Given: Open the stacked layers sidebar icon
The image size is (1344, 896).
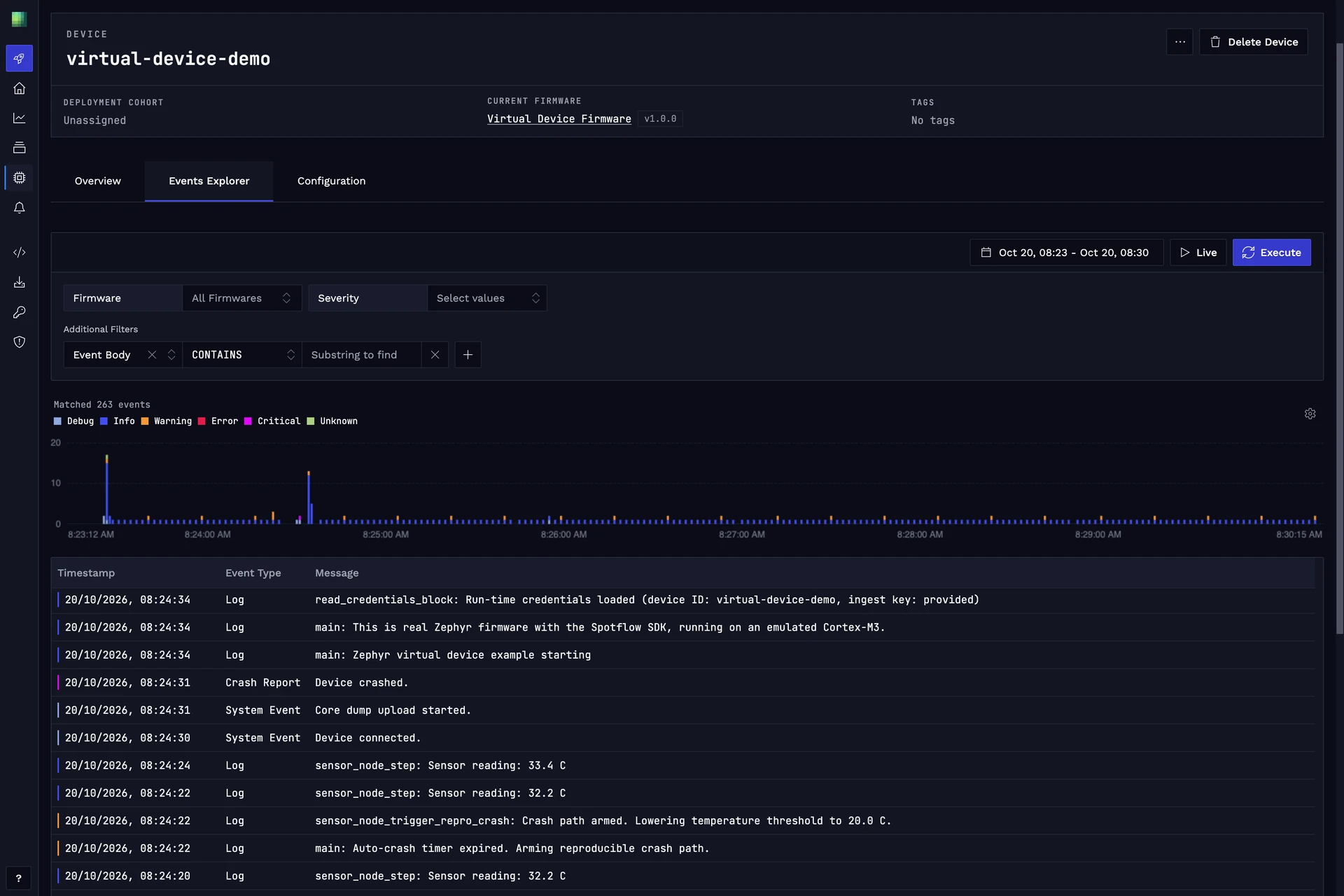Looking at the screenshot, I should 19,148.
